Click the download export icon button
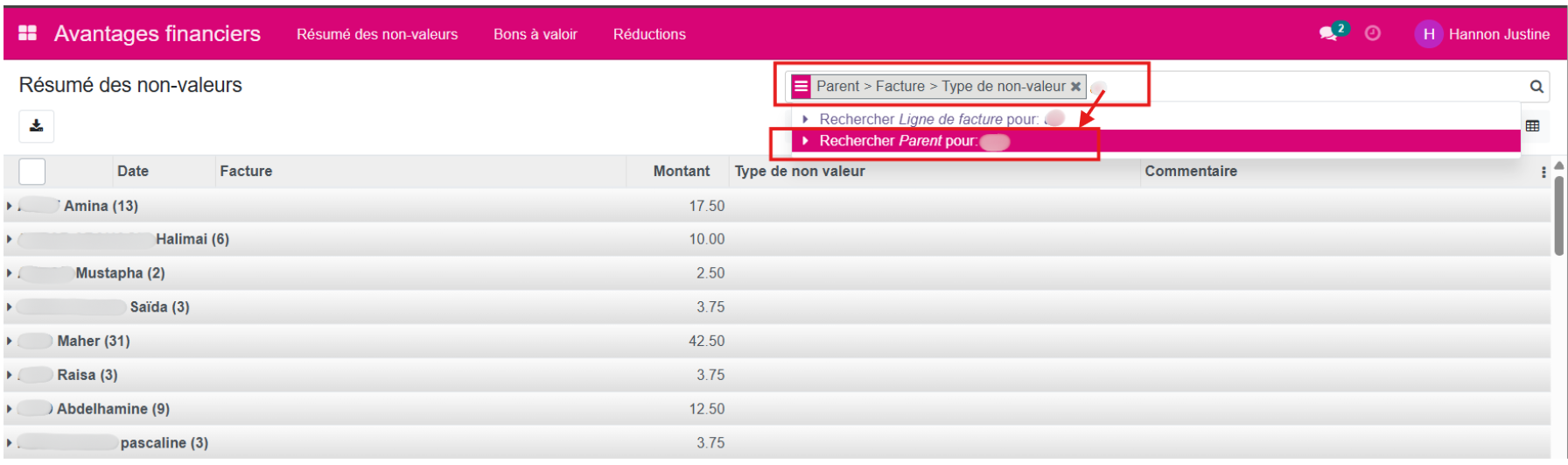This screenshot has width=1568, height=465. 37,126
